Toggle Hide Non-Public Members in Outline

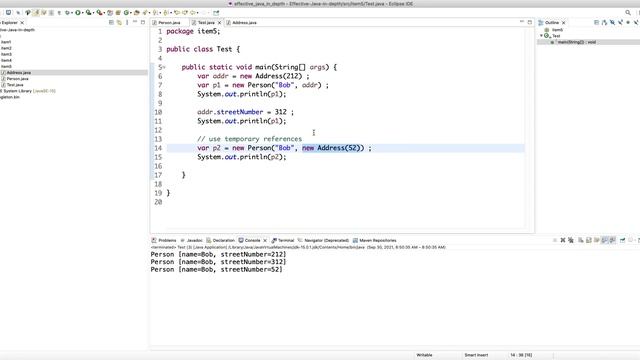[628, 22]
